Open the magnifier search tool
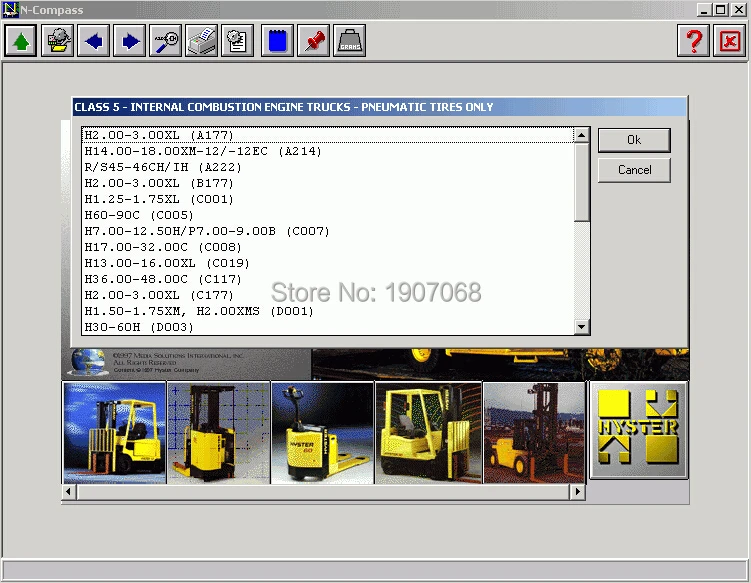This screenshot has height=583, width=751. tap(165, 41)
